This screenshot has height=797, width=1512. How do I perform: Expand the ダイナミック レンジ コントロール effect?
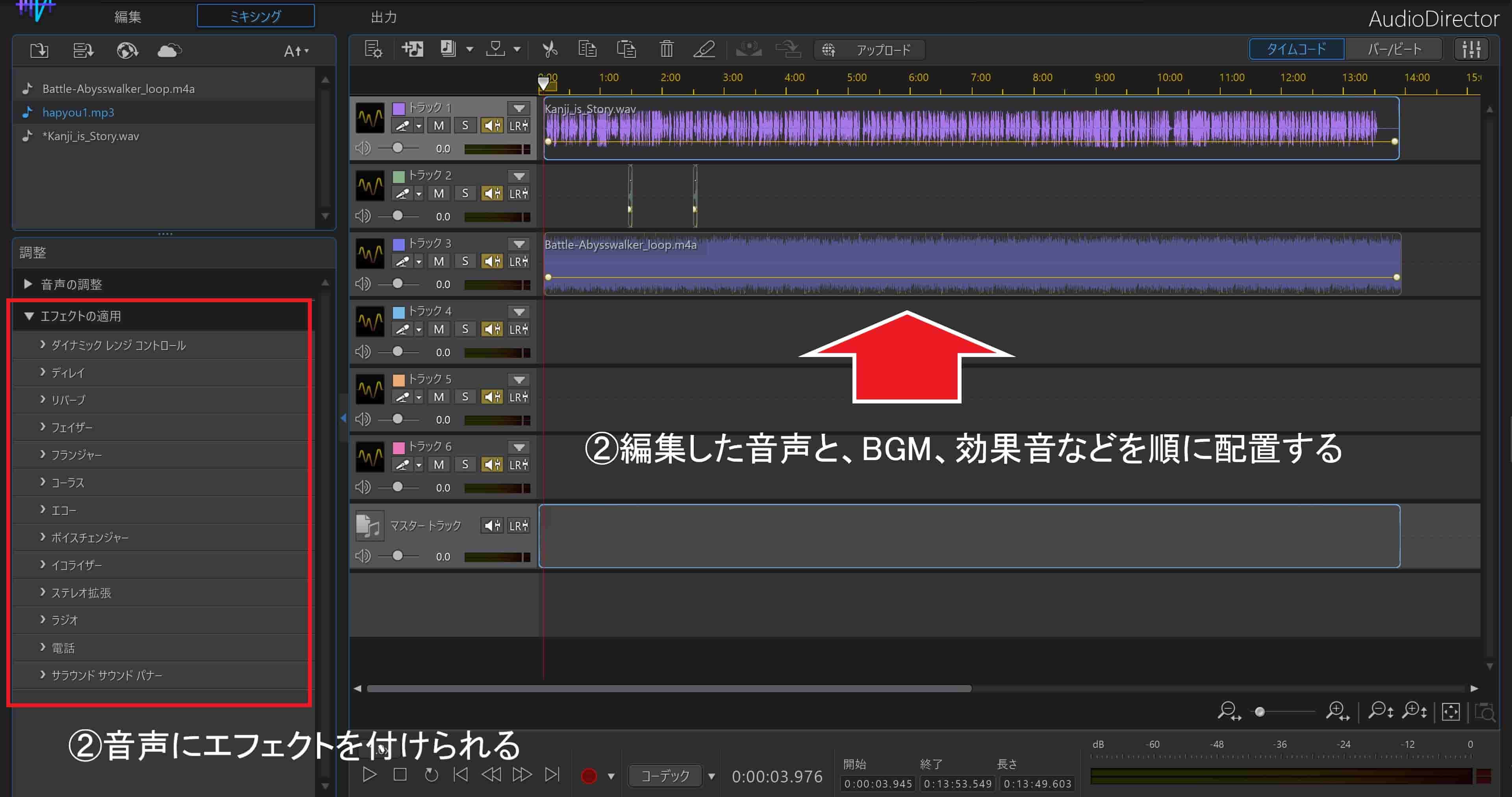pos(117,345)
